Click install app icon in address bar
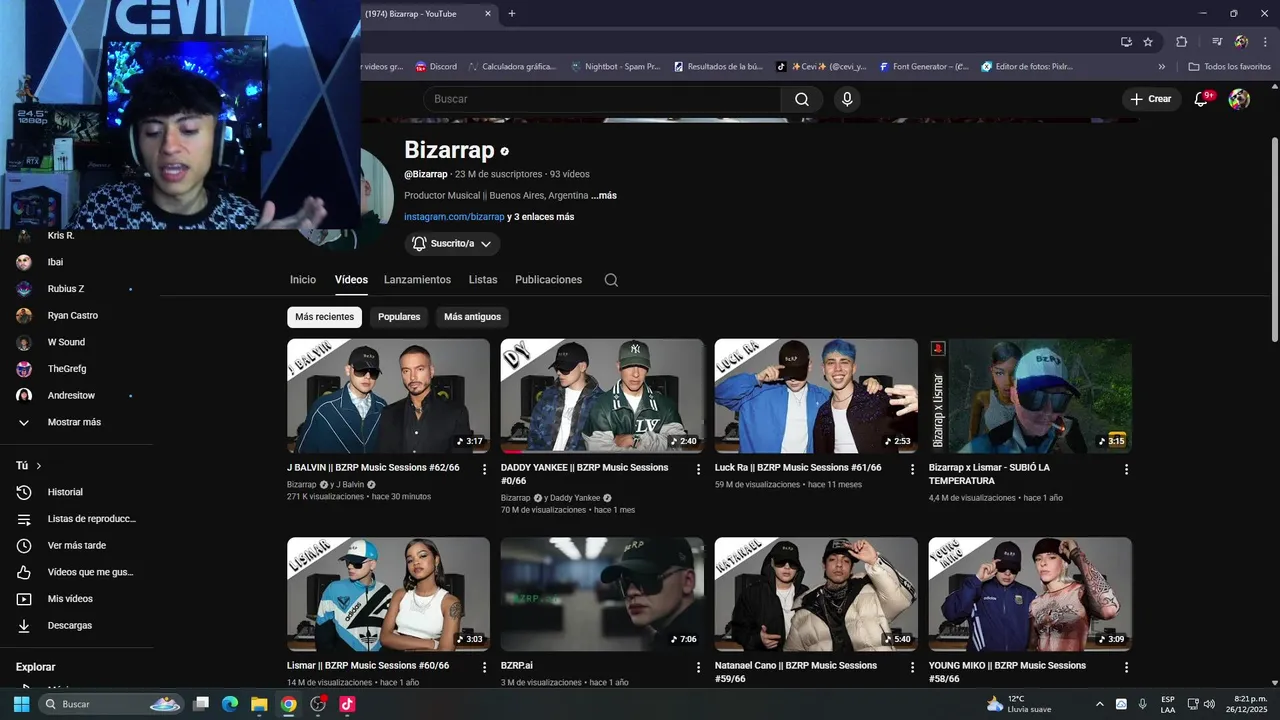The image size is (1280, 720). [1126, 42]
